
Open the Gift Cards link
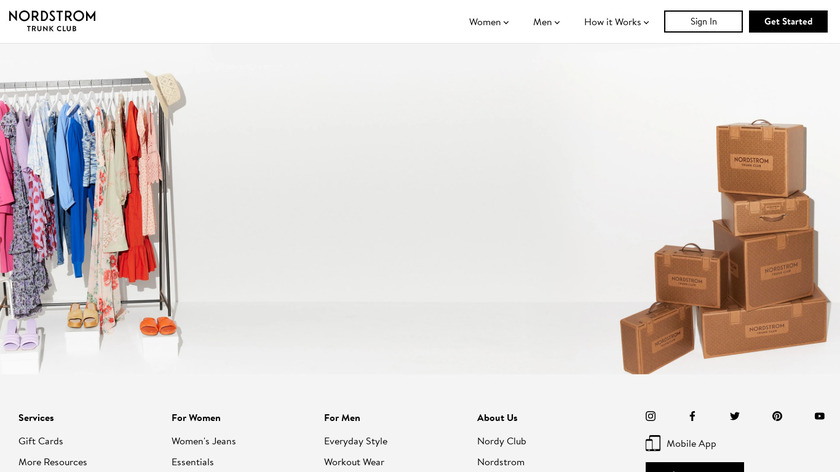pos(41,441)
